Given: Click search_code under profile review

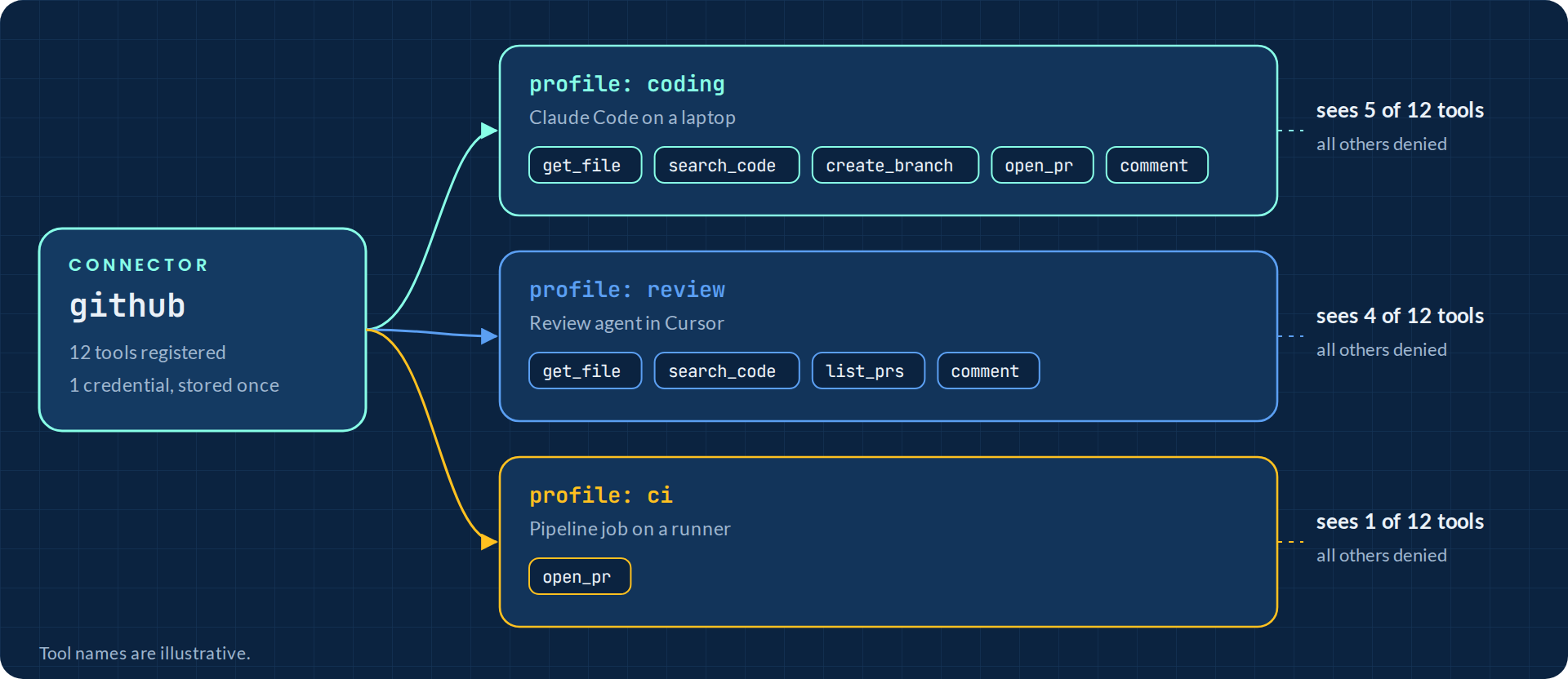Looking at the screenshot, I should 726,371.
